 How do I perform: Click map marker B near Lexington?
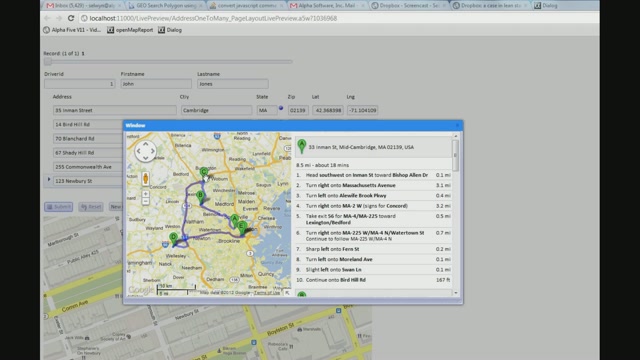click(200, 197)
